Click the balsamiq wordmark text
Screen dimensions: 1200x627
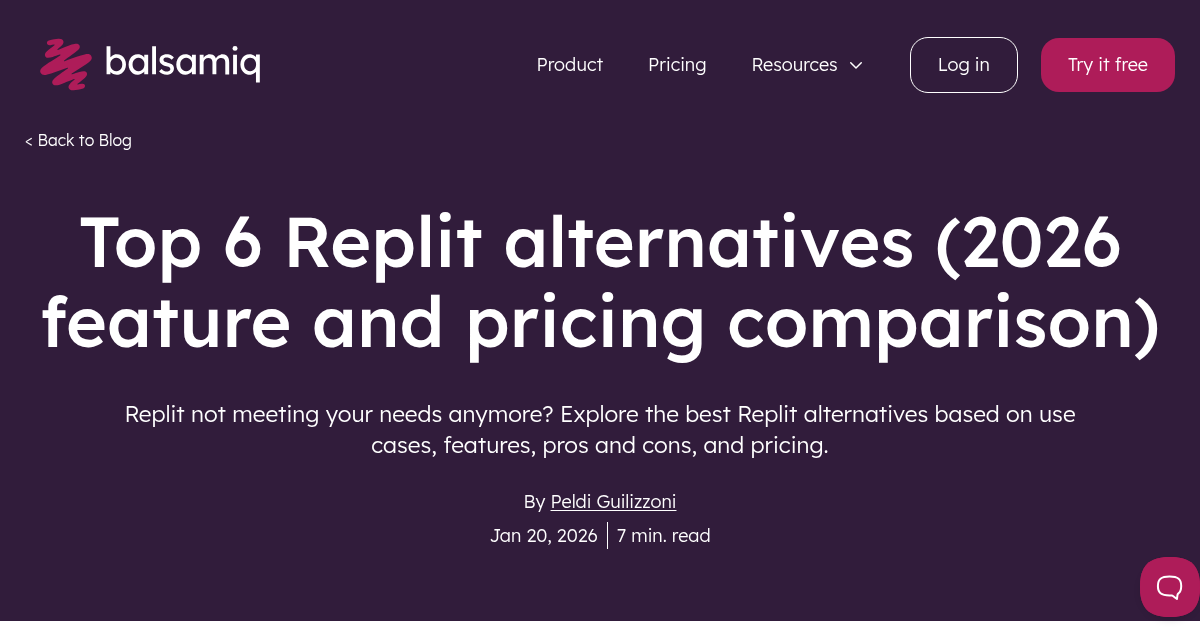pyautogui.click(x=182, y=63)
